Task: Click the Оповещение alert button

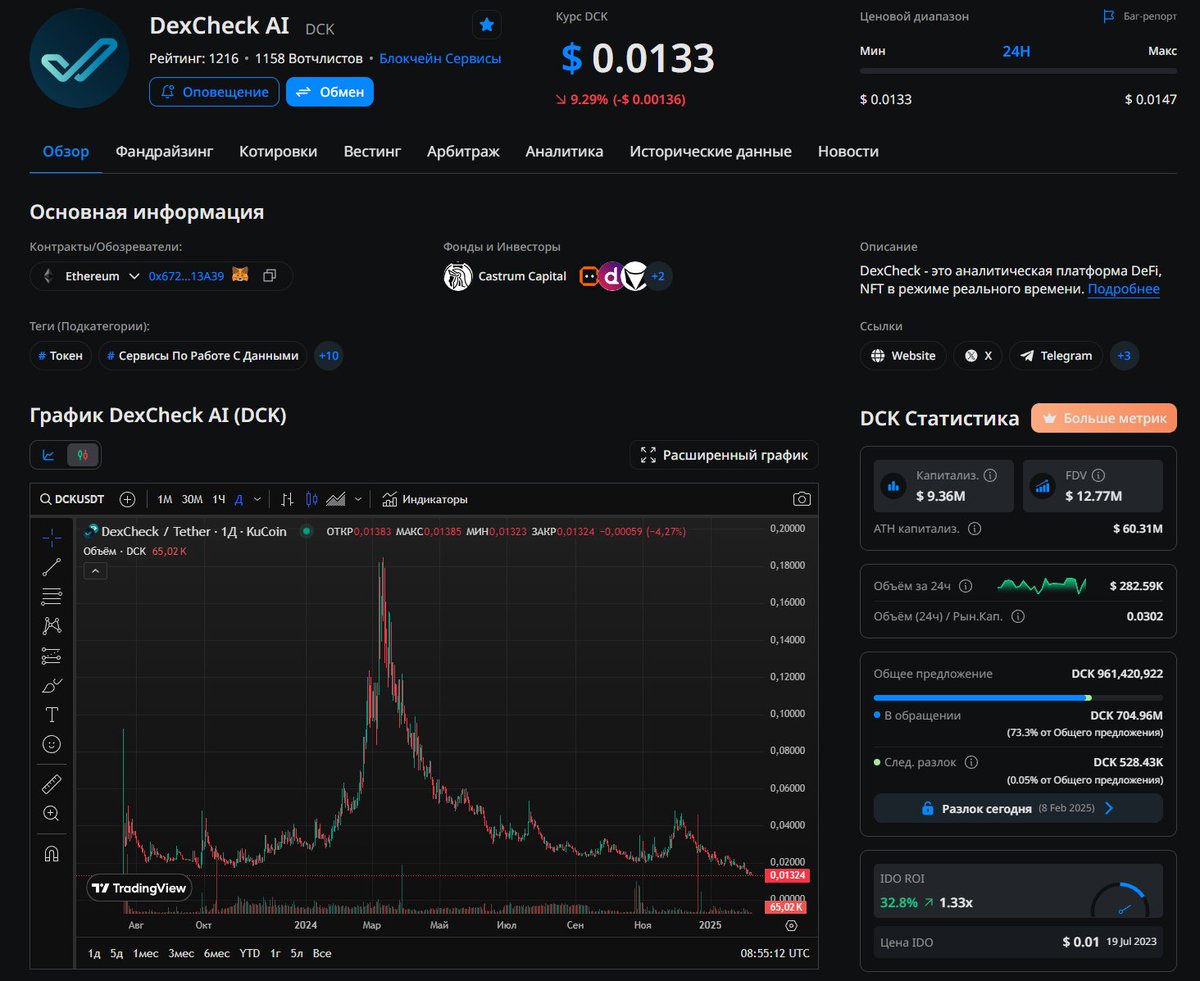Action: point(214,92)
